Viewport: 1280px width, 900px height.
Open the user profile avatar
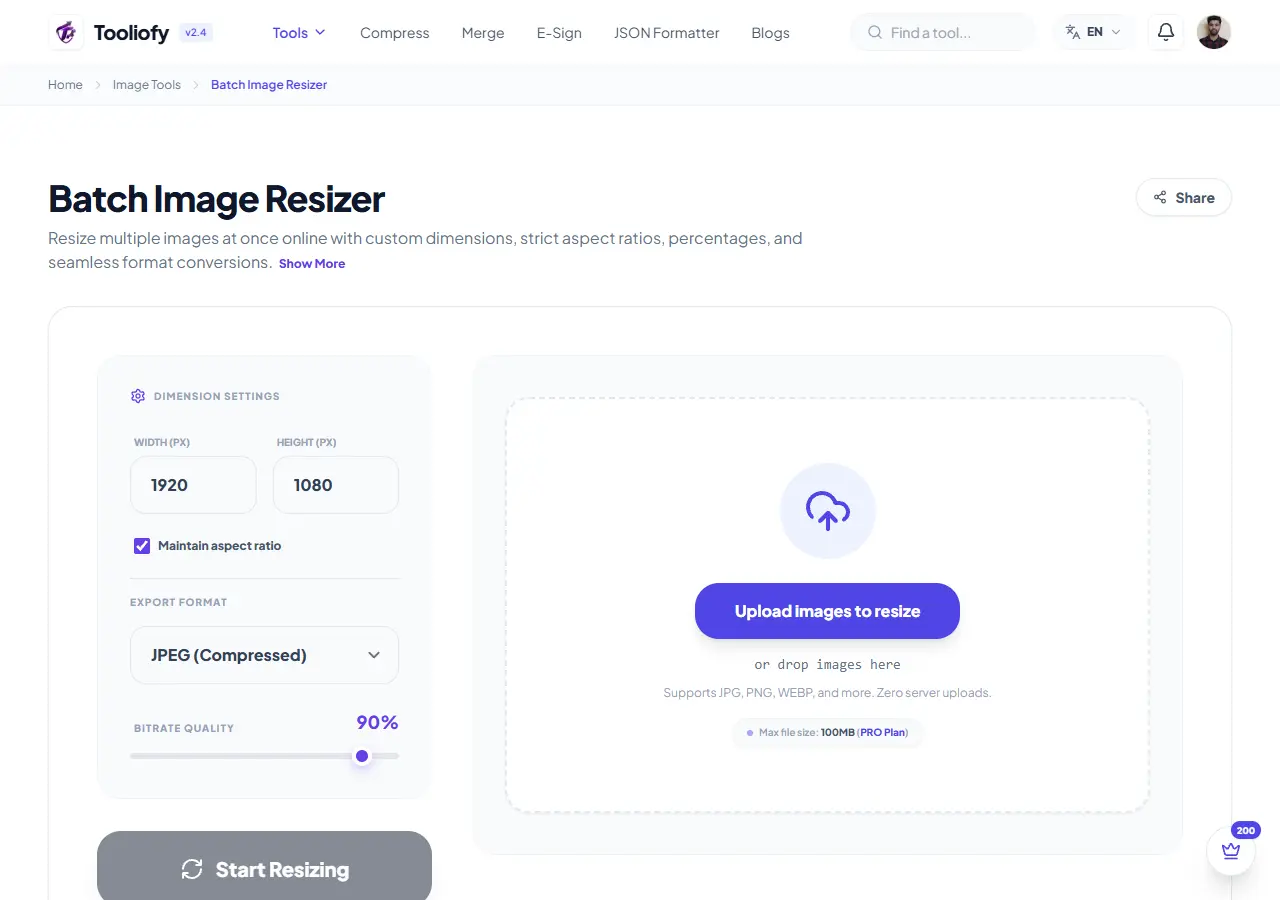(x=1213, y=32)
